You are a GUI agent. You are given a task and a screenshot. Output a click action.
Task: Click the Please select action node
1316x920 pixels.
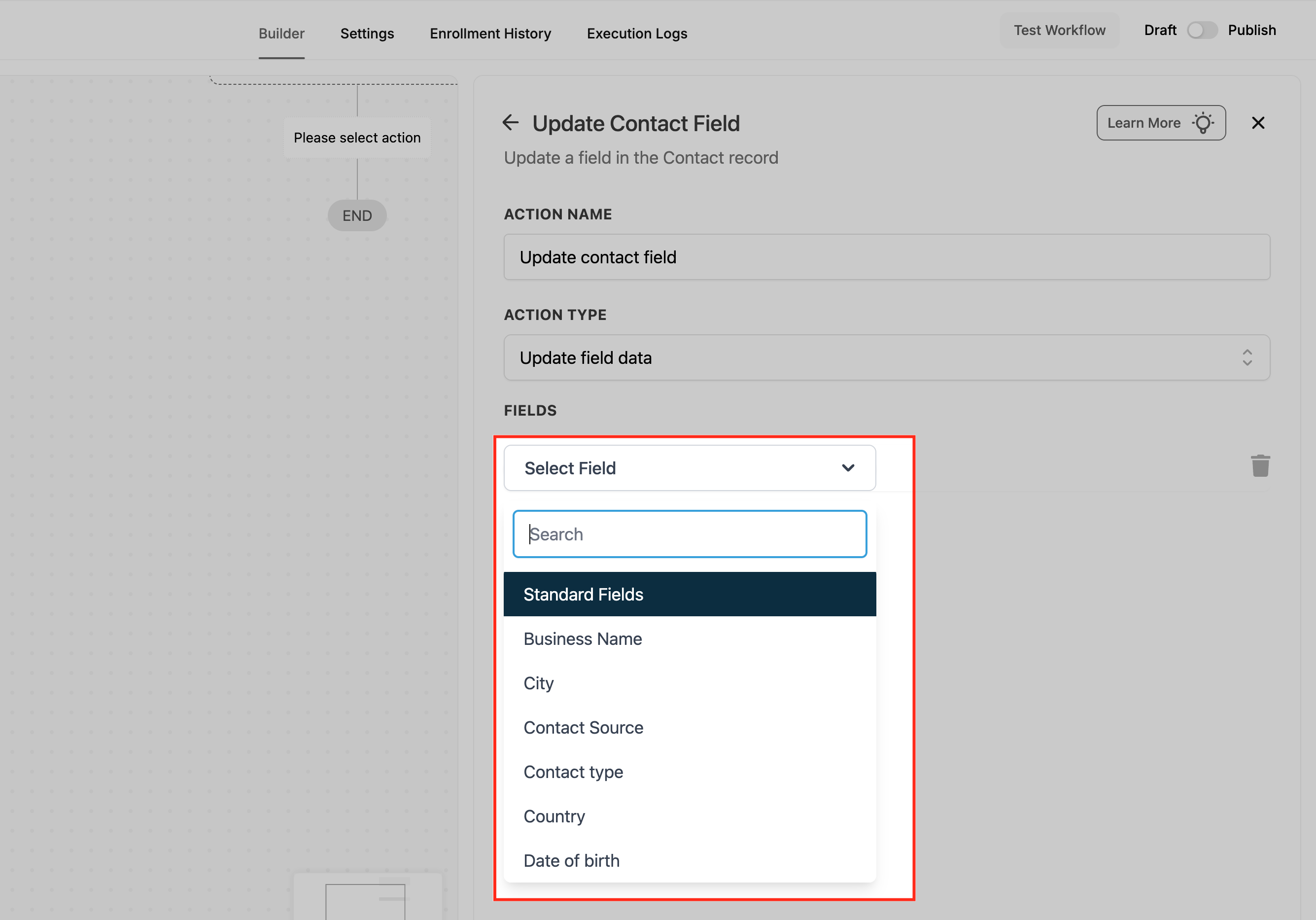(357, 138)
